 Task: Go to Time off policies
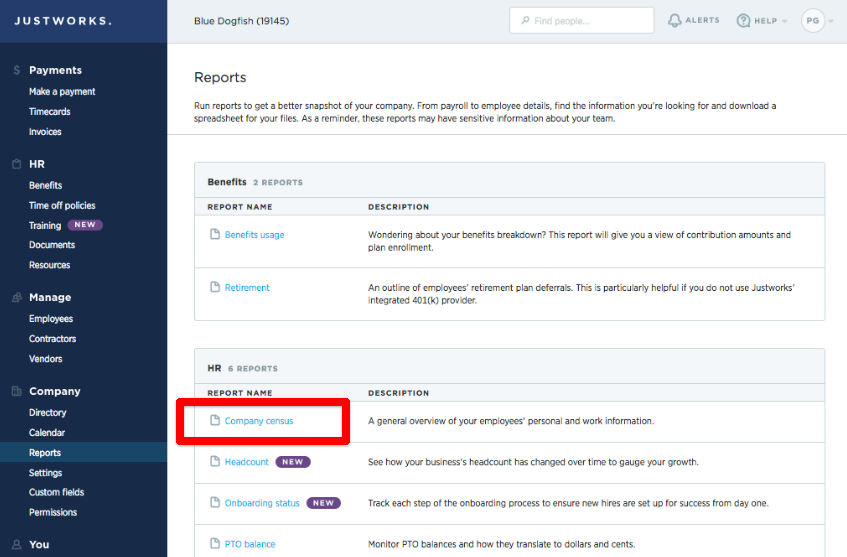click(x=62, y=205)
